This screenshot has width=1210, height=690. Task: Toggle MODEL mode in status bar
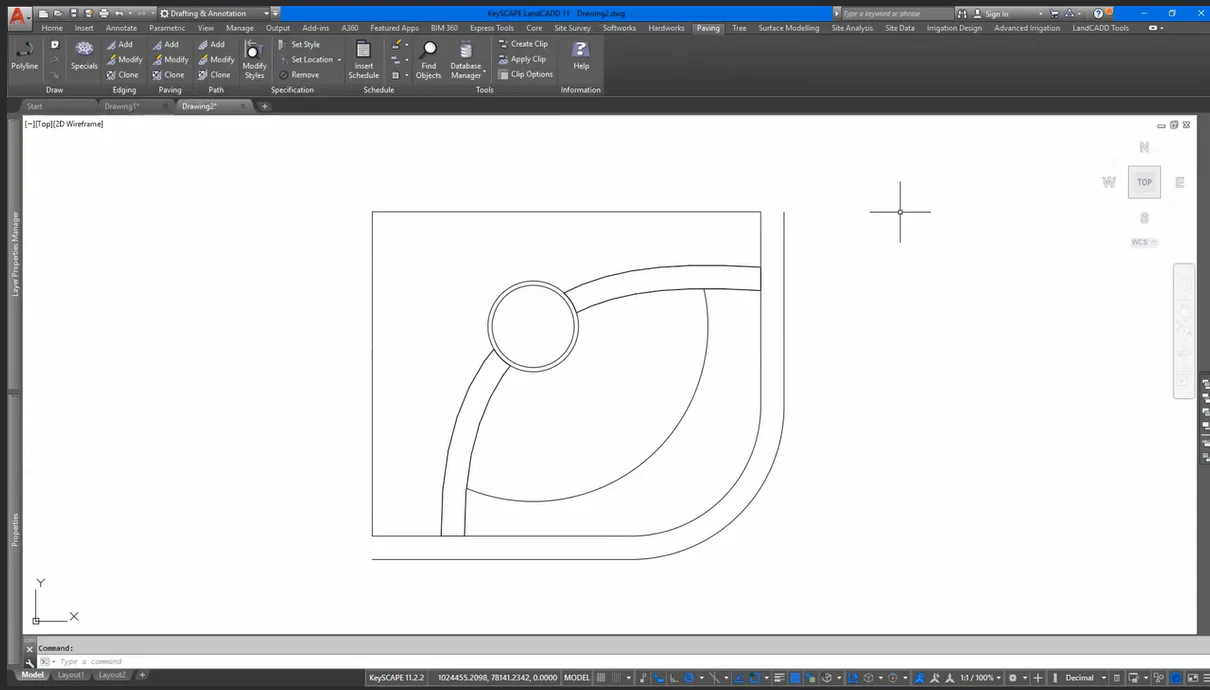(x=577, y=677)
